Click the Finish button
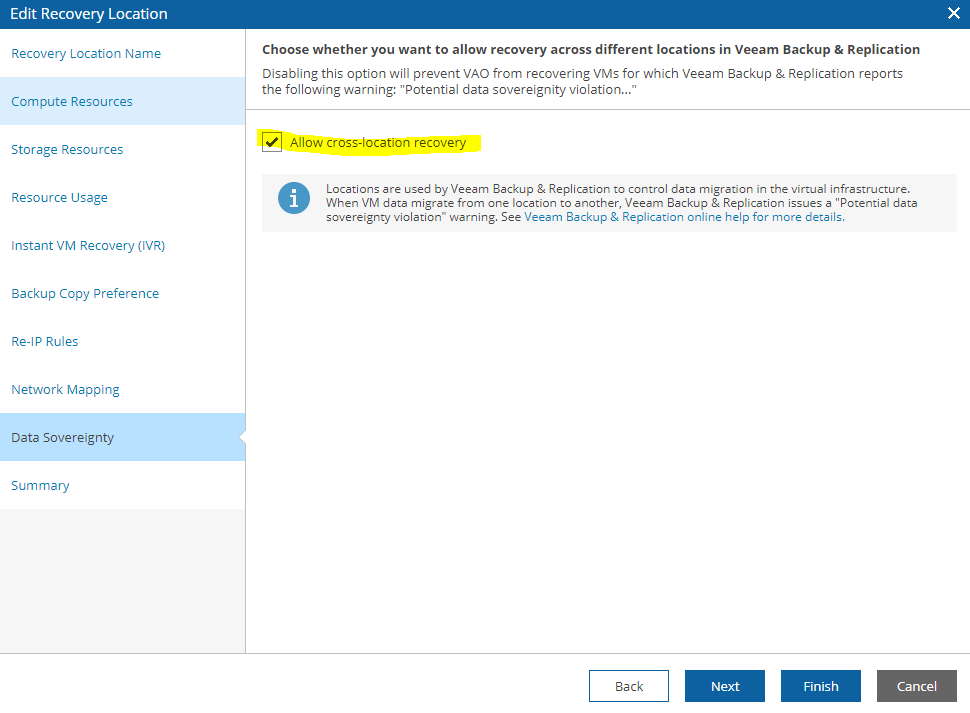Viewport: 970px width, 713px height. [820, 686]
